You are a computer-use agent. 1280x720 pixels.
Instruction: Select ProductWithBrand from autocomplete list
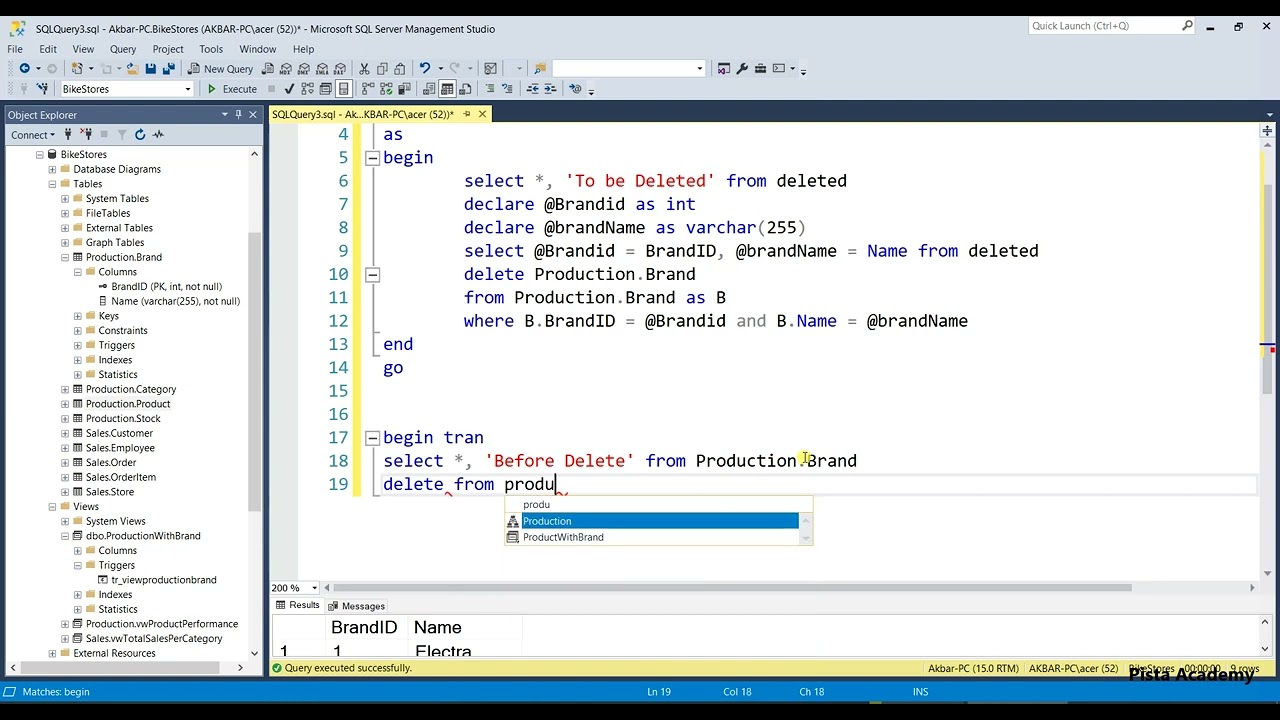[x=652, y=537]
